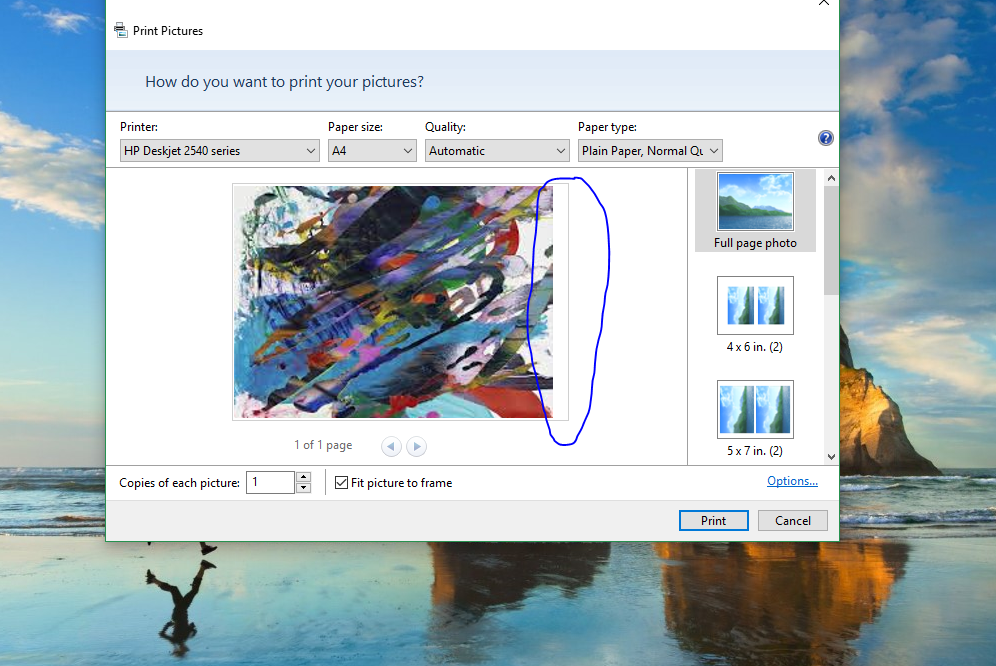Image resolution: width=996 pixels, height=666 pixels.
Task: Click the layout list scroll up arrow
Action: (831, 179)
